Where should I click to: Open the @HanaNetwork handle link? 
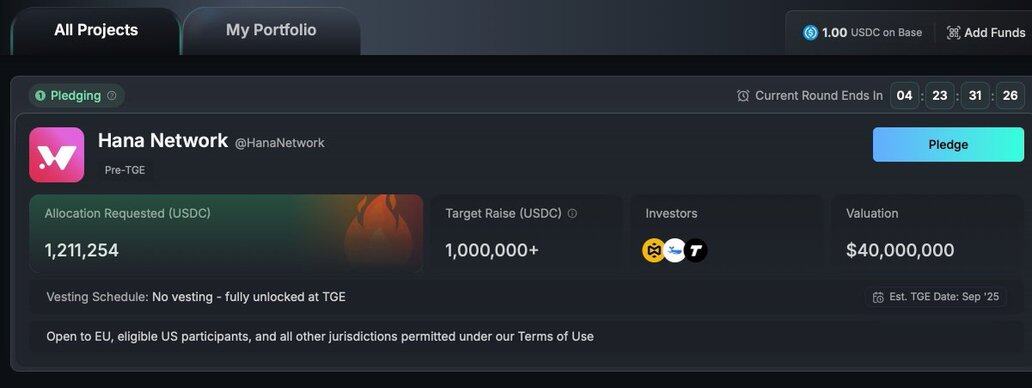point(280,143)
